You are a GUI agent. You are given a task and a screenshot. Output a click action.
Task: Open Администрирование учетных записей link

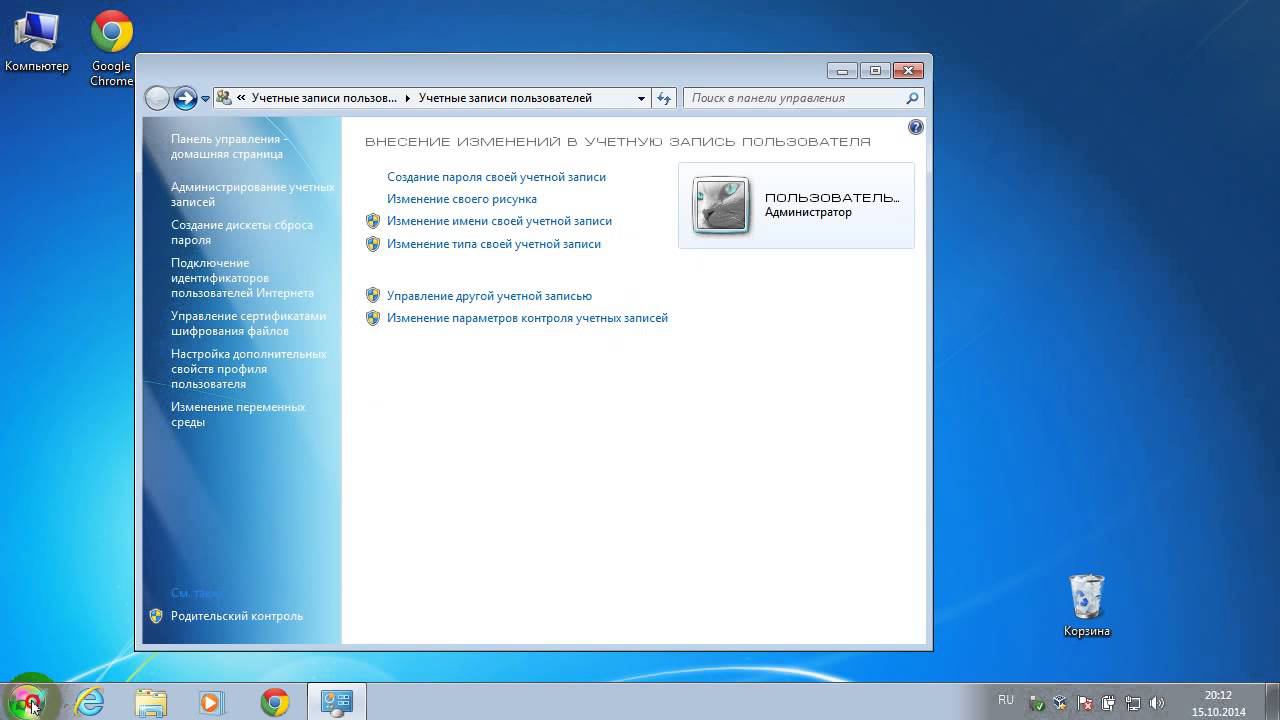253,194
